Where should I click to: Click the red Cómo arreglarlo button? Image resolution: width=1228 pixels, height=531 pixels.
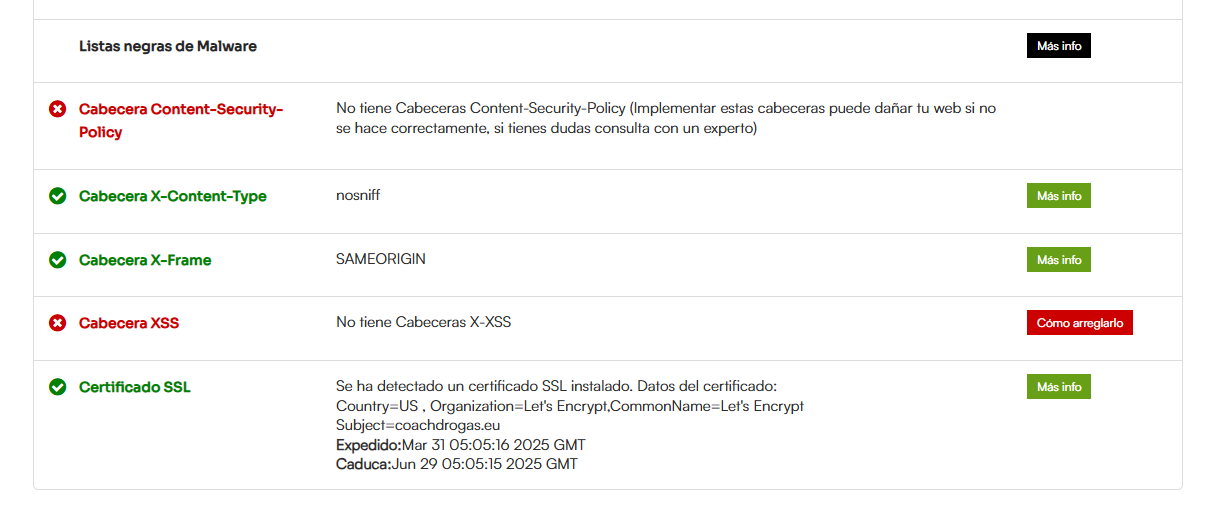pos(1079,323)
